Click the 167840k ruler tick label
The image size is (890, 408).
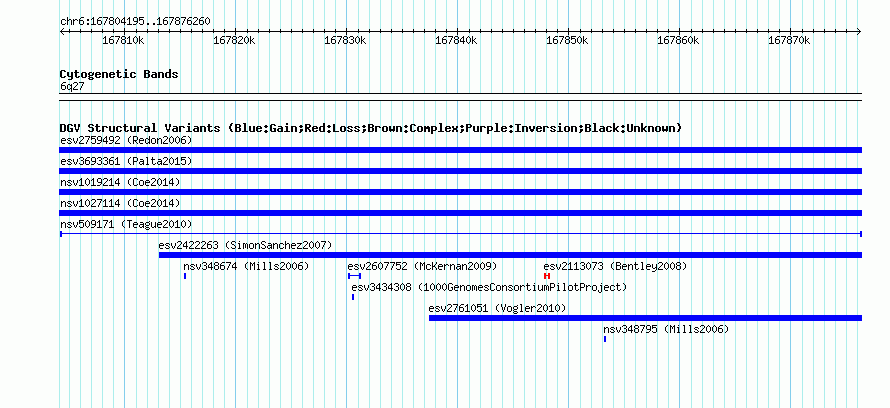pyautogui.click(x=456, y=41)
